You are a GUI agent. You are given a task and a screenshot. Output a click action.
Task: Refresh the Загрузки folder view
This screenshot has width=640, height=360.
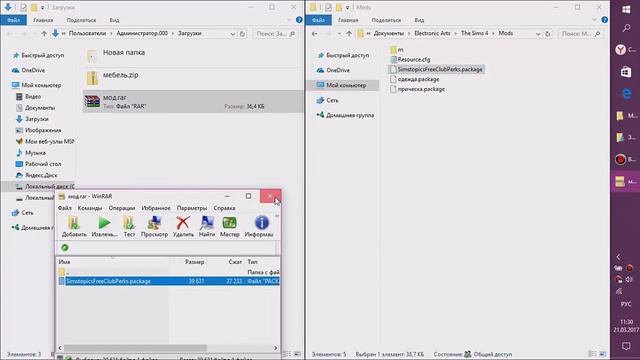(x=242, y=34)
